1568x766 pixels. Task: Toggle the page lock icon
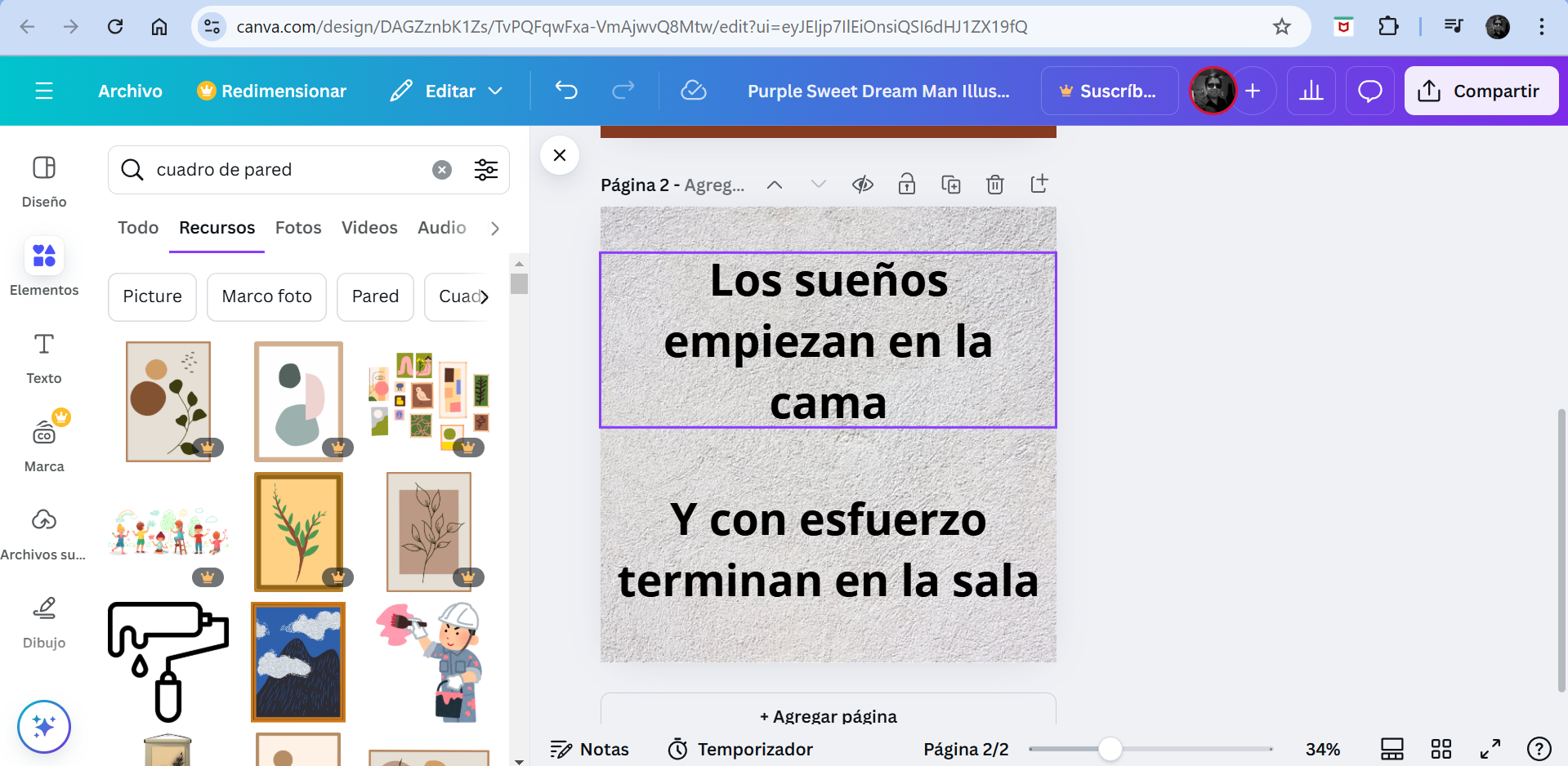tap(906, 185)
